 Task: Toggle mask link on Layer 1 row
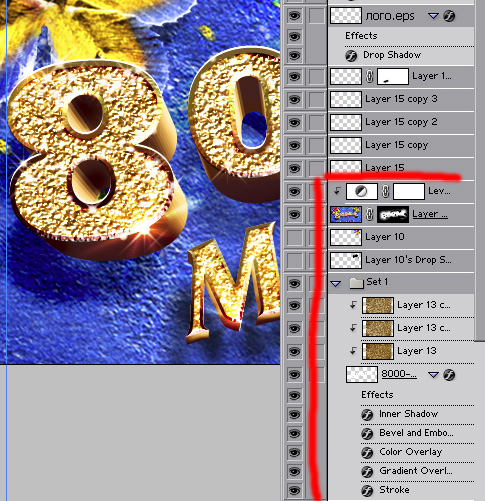(x=369, y=76)
